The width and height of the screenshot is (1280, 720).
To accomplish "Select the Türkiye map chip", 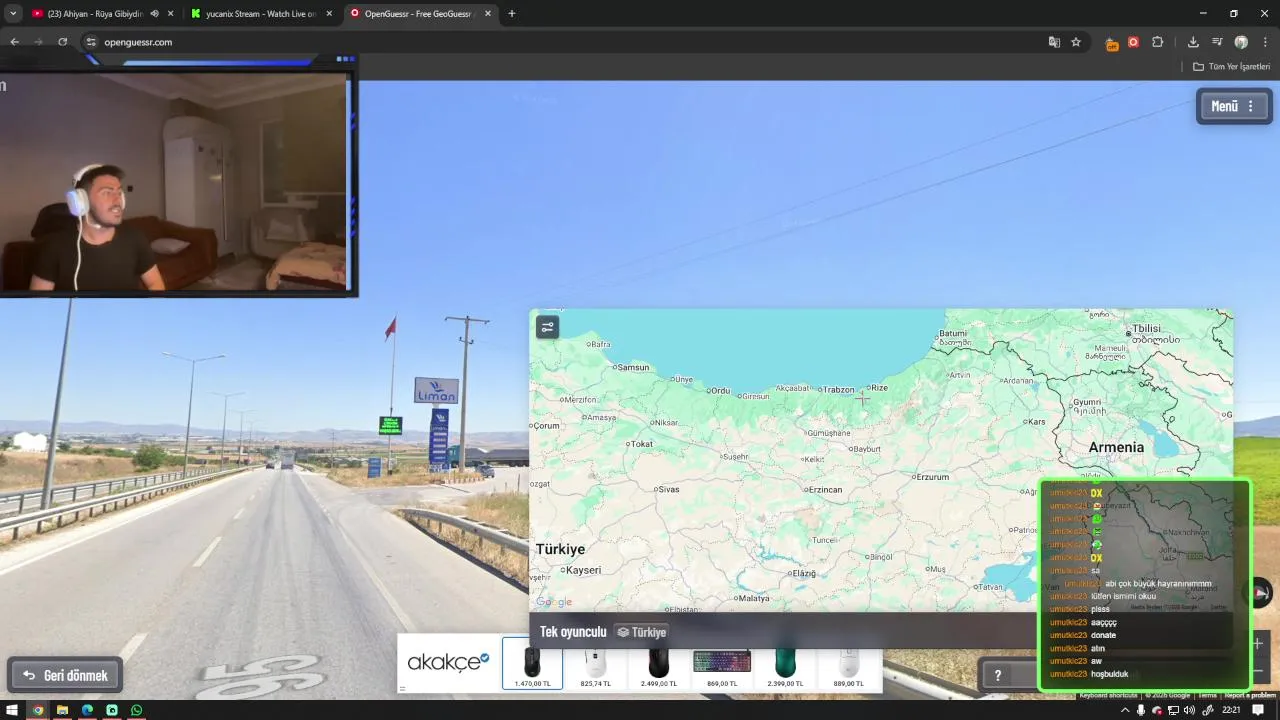I will coord(641,632).
